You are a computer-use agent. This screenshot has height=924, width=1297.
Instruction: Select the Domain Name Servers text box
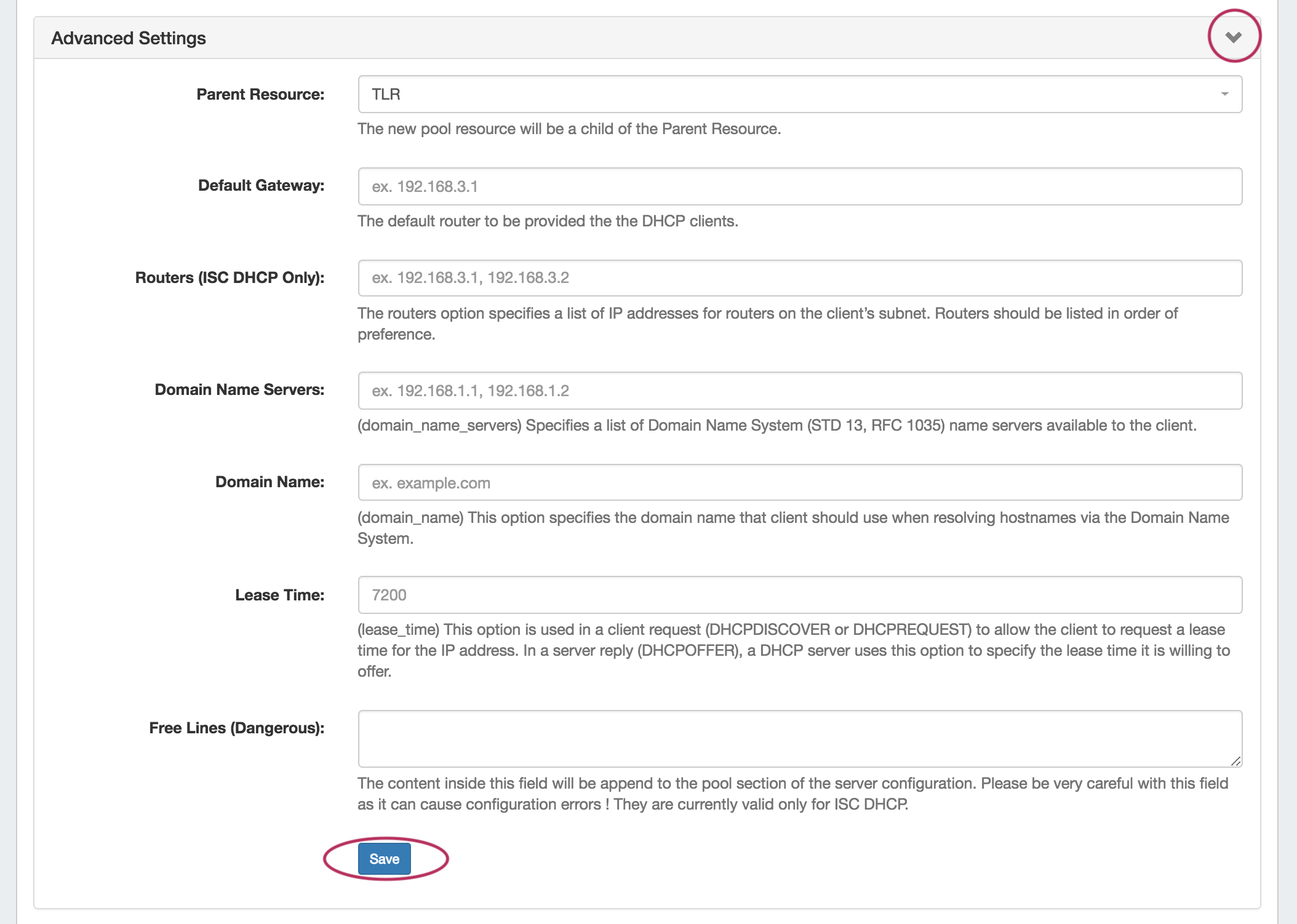[x=799, y=391]
